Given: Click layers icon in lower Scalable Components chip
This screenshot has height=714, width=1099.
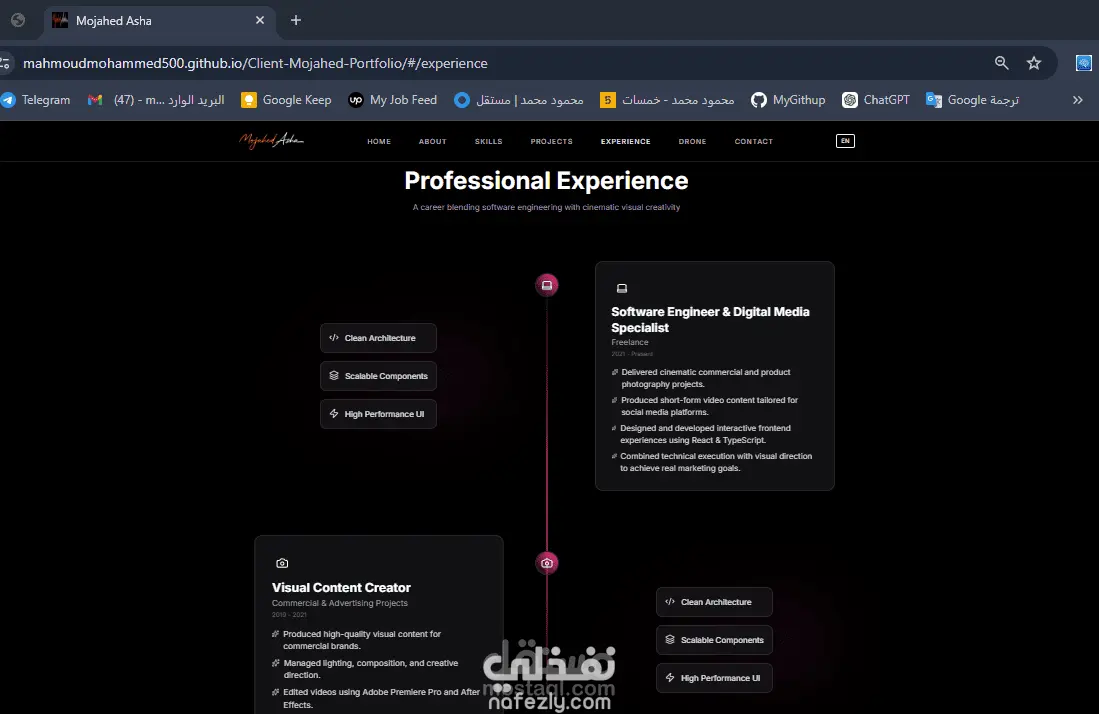Looking at the screenshot, I should pos(669,640).
